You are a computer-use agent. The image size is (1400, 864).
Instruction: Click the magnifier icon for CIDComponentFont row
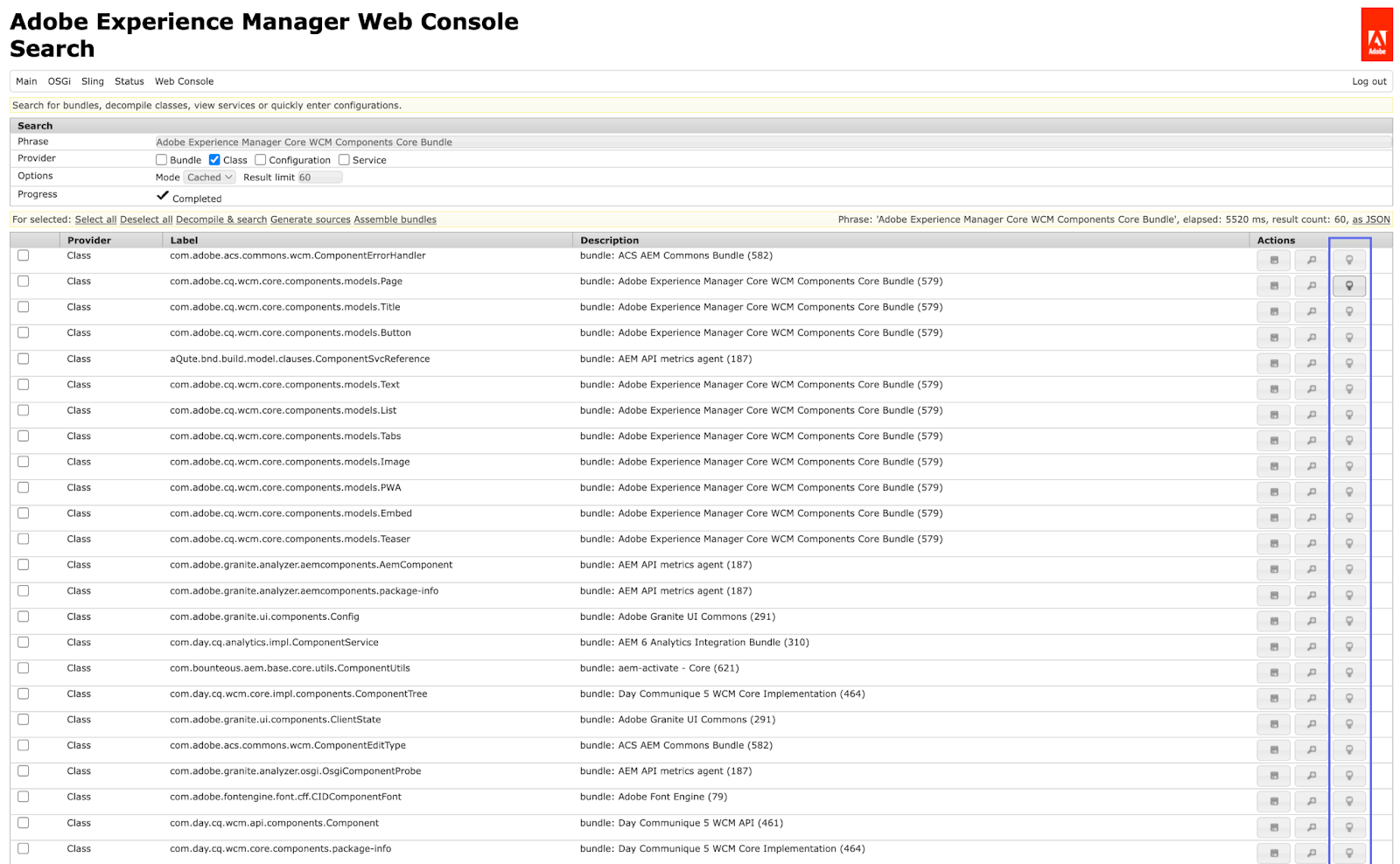1311,802
